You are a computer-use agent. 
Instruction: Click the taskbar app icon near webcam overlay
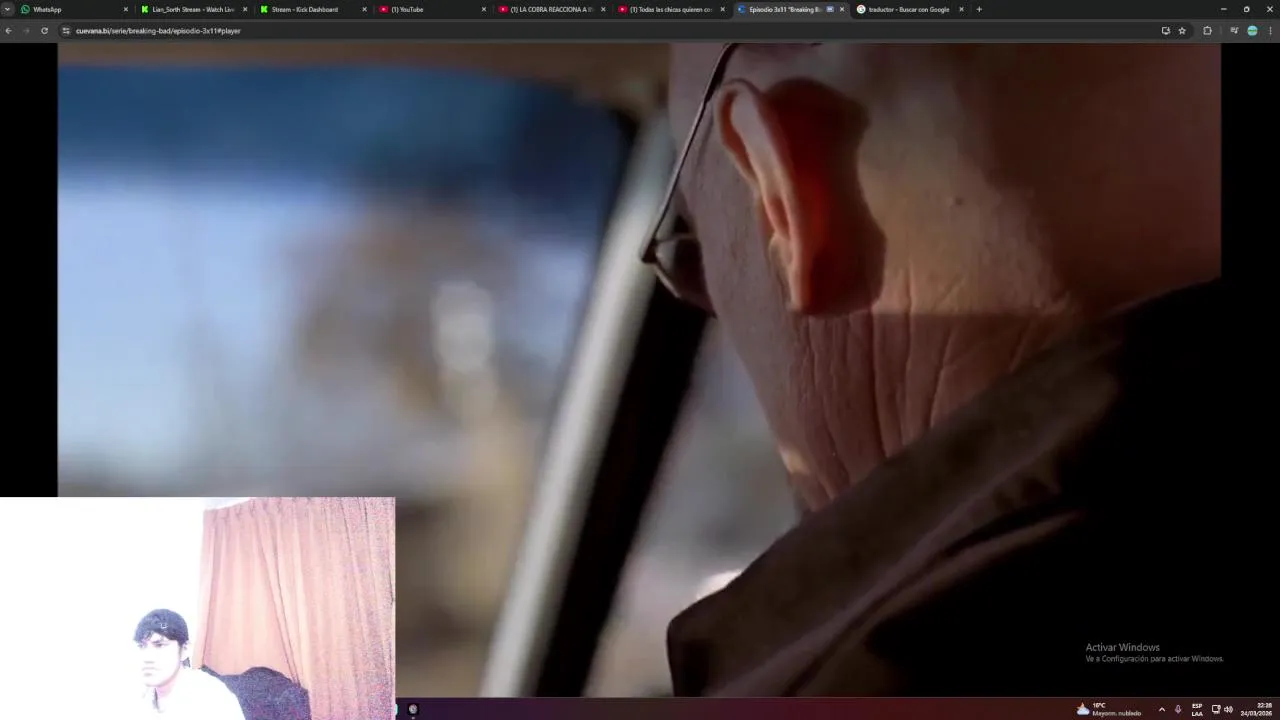(x=413, y=709)
